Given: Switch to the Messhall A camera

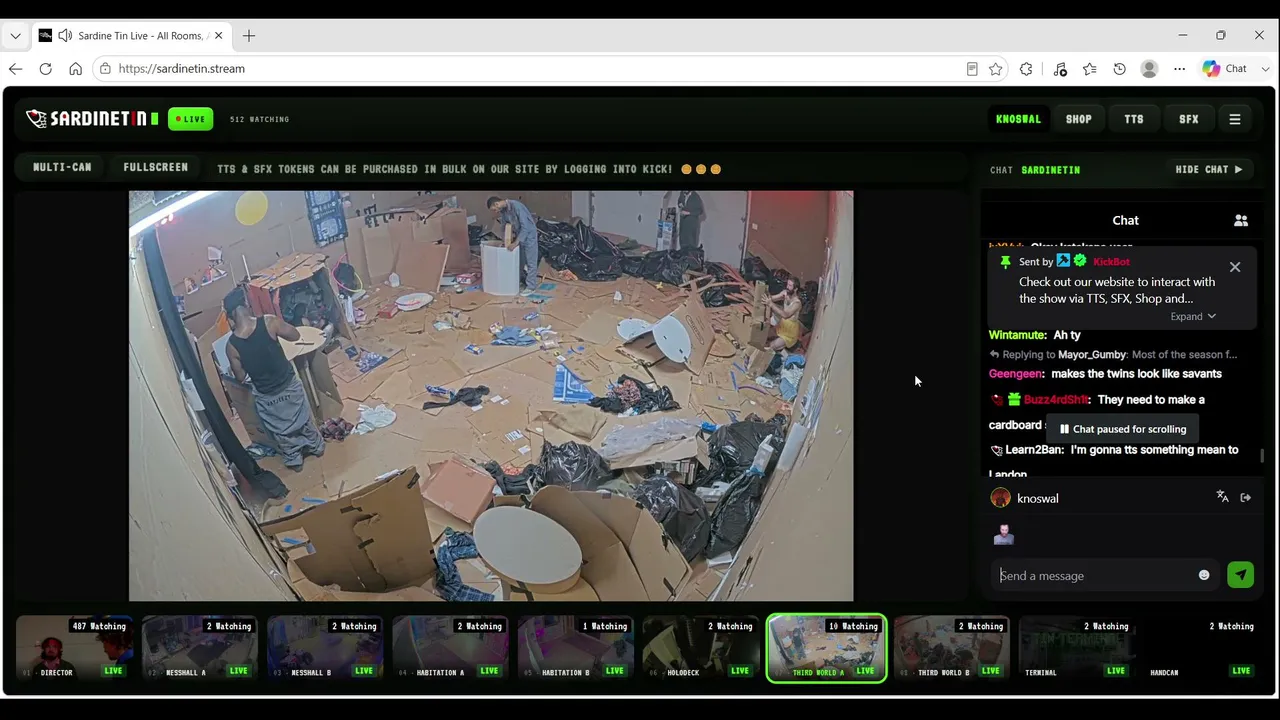Looking at the screenshot, I should coord(199,649).
